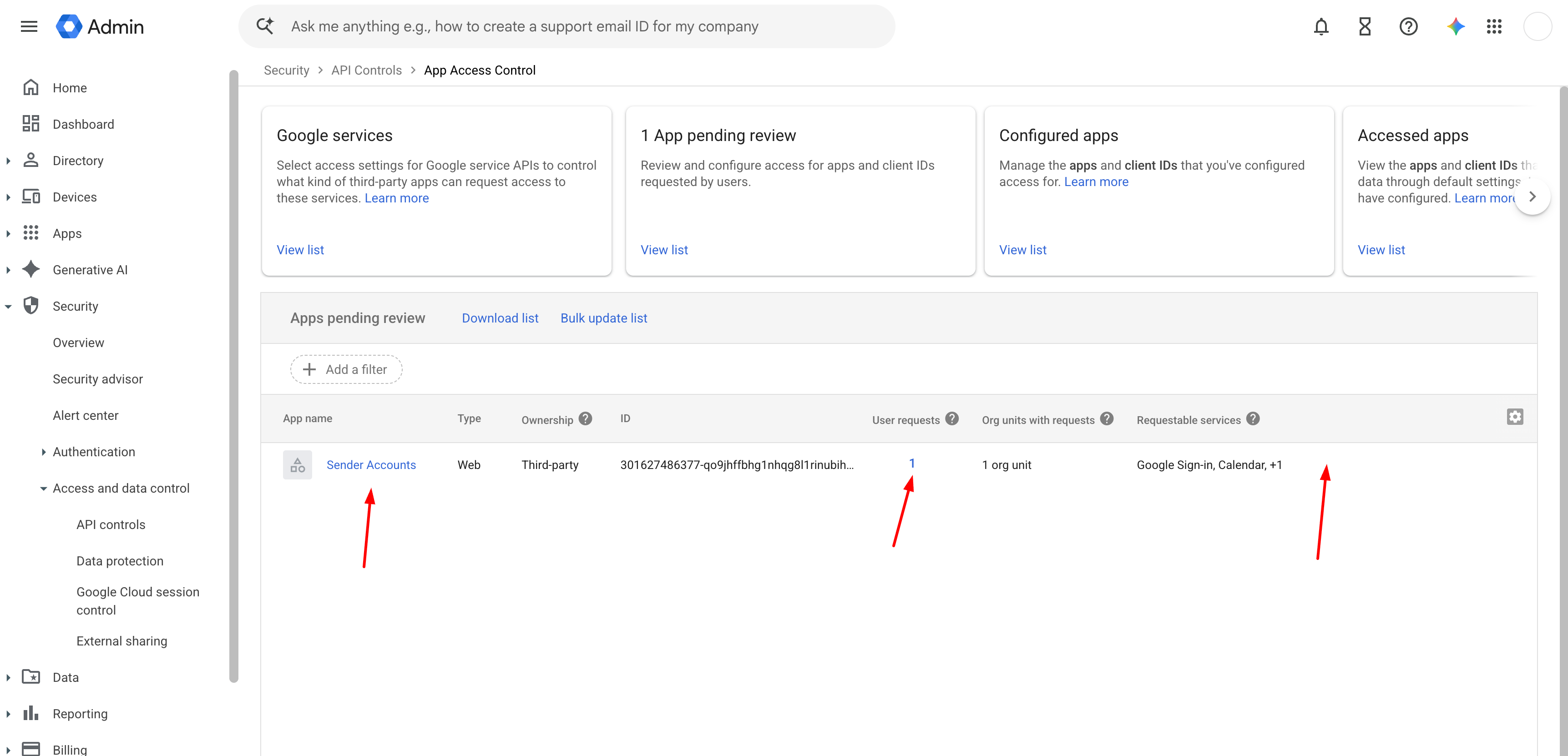Expand the Generative AI section arrow
The image size is (1568, 756).
coord(9,270)
